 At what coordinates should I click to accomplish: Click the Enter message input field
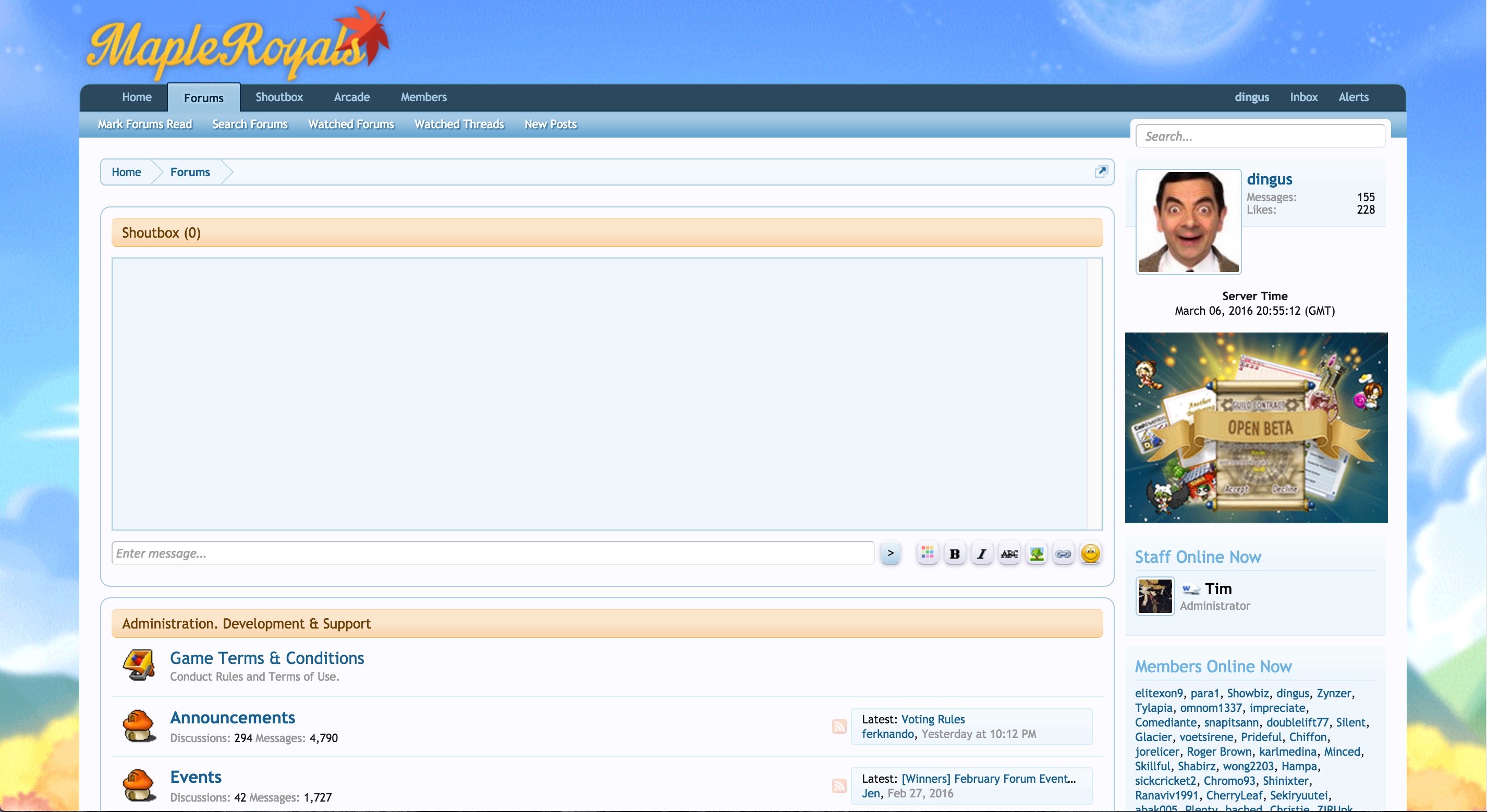[492, 553]
